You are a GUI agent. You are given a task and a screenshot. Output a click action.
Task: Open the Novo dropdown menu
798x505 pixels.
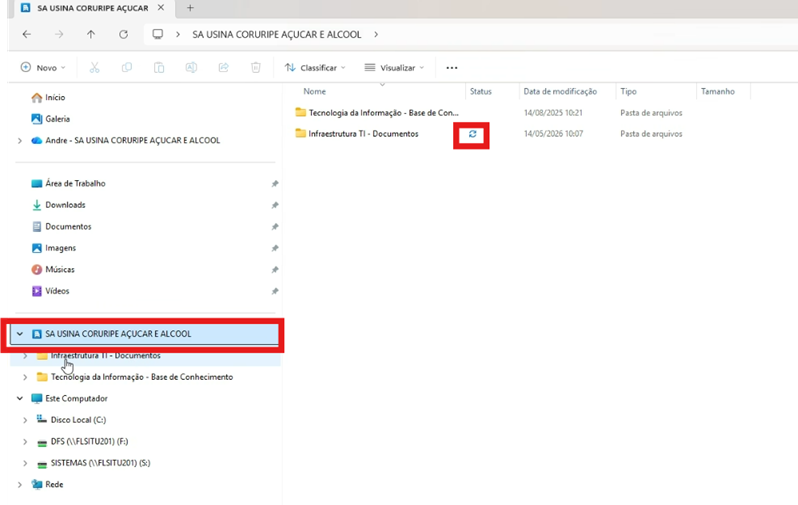(43, 68)
